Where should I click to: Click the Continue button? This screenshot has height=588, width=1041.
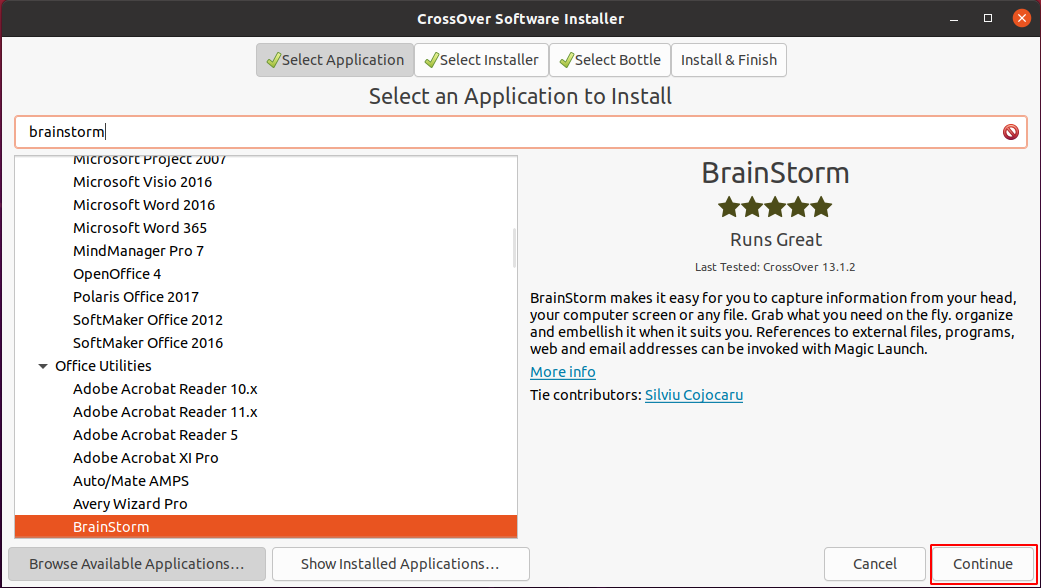point(982,563)
